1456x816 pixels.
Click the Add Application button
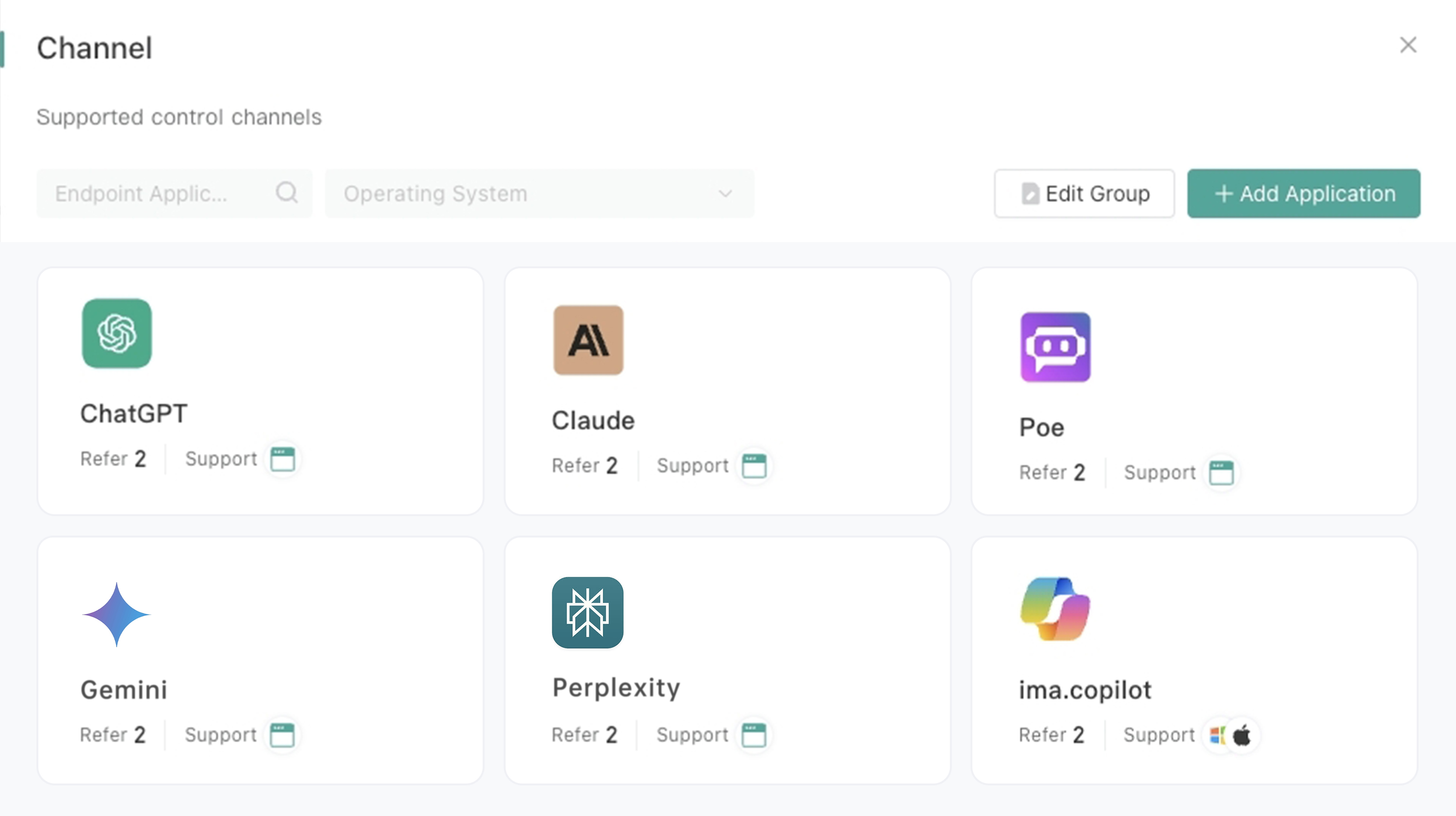[x=1304, y=193]
